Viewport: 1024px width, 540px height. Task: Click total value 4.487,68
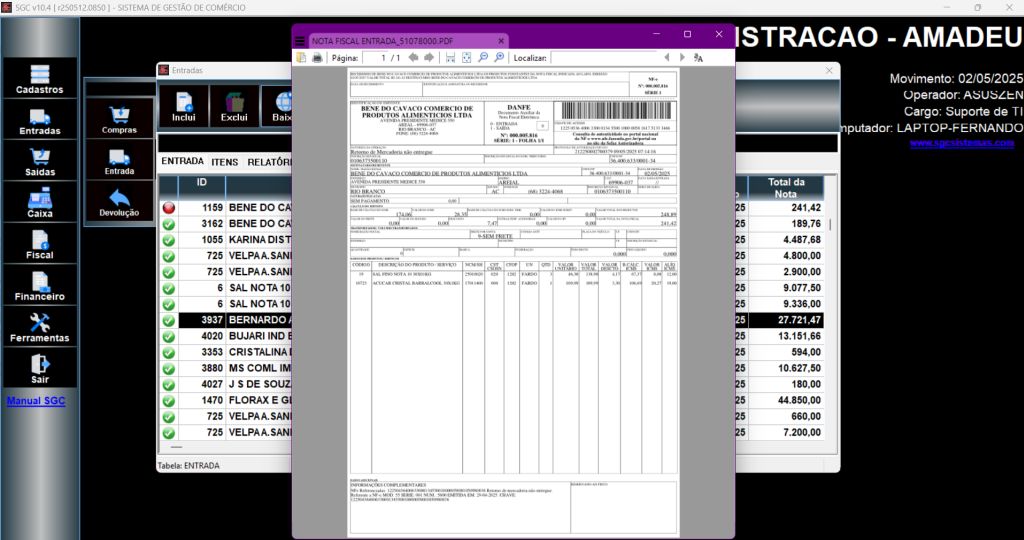click(799, 240)
